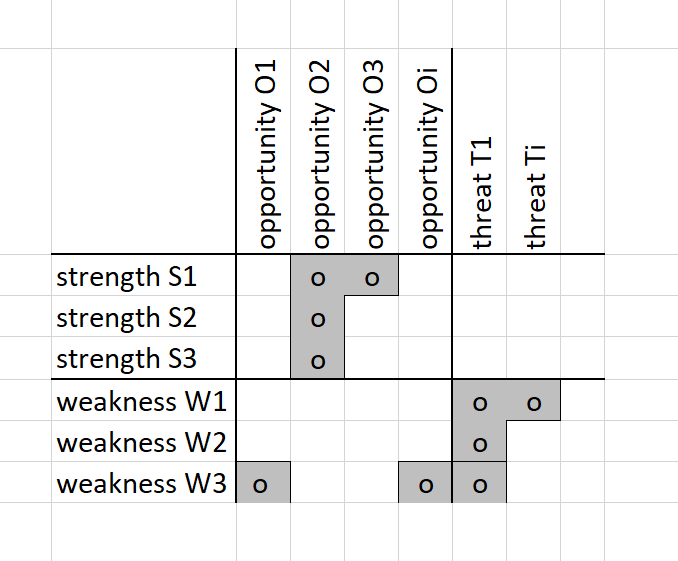
Task: Select the 'opportunity O3' header cell
Action: point(372,150)
